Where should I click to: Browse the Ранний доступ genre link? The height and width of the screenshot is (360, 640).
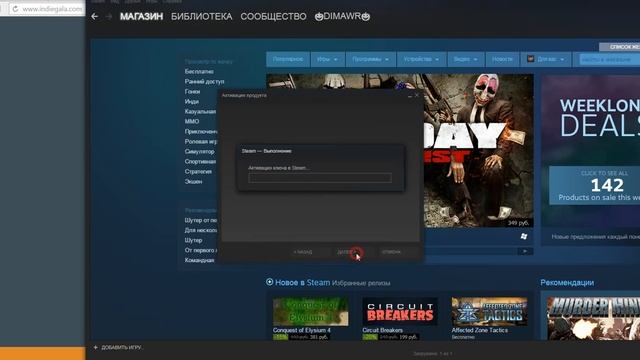point(204,81)
